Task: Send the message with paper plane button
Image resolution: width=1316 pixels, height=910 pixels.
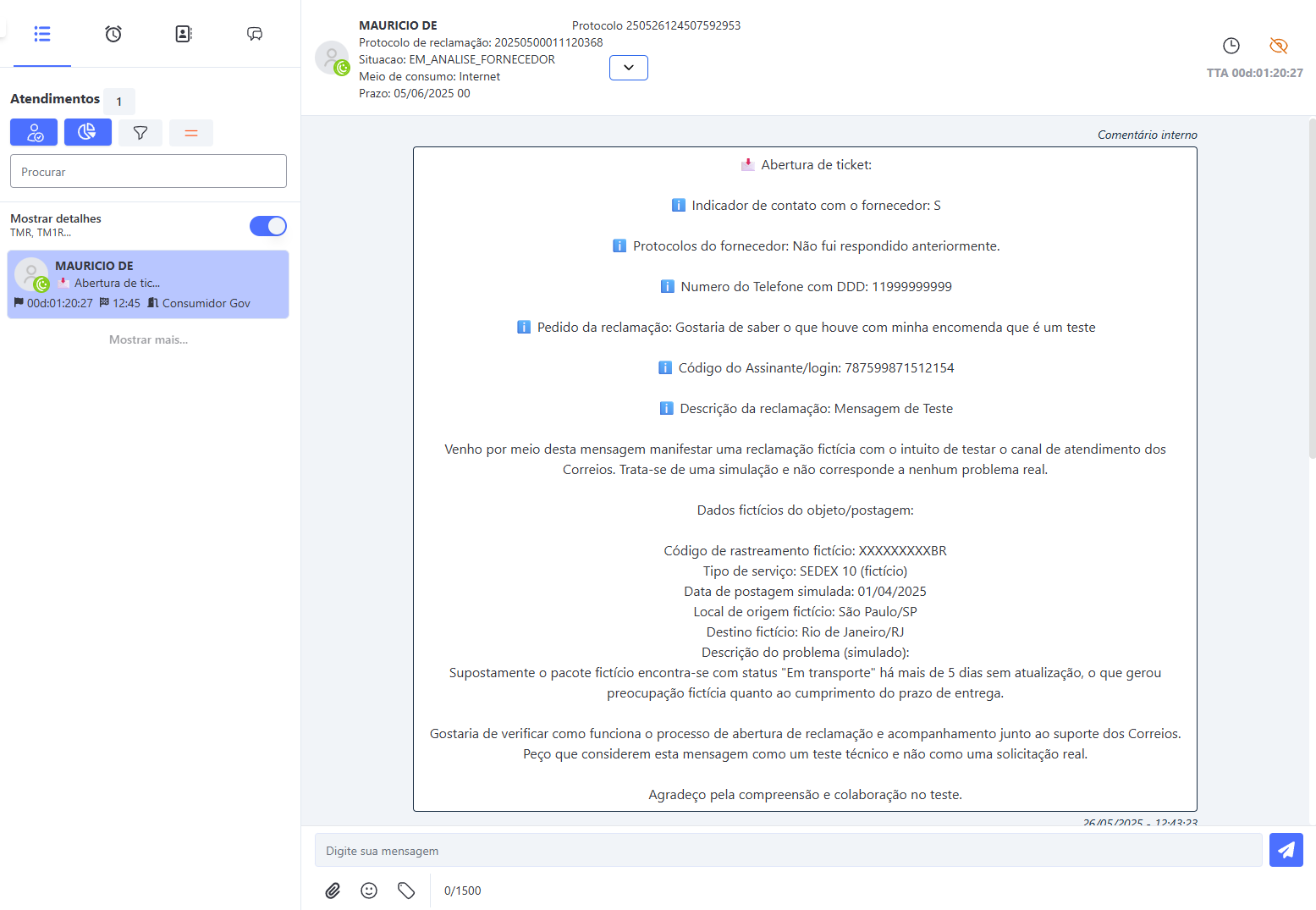Action: (1286, 850)
